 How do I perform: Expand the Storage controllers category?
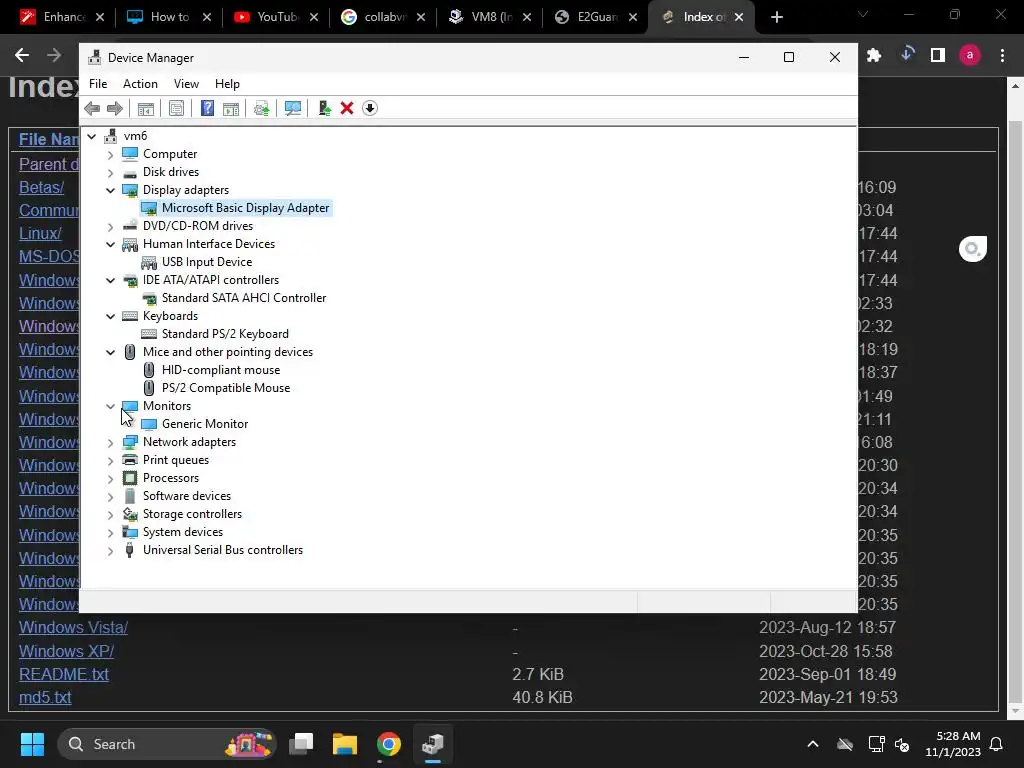pyautogui.click(x=110, y=515)
